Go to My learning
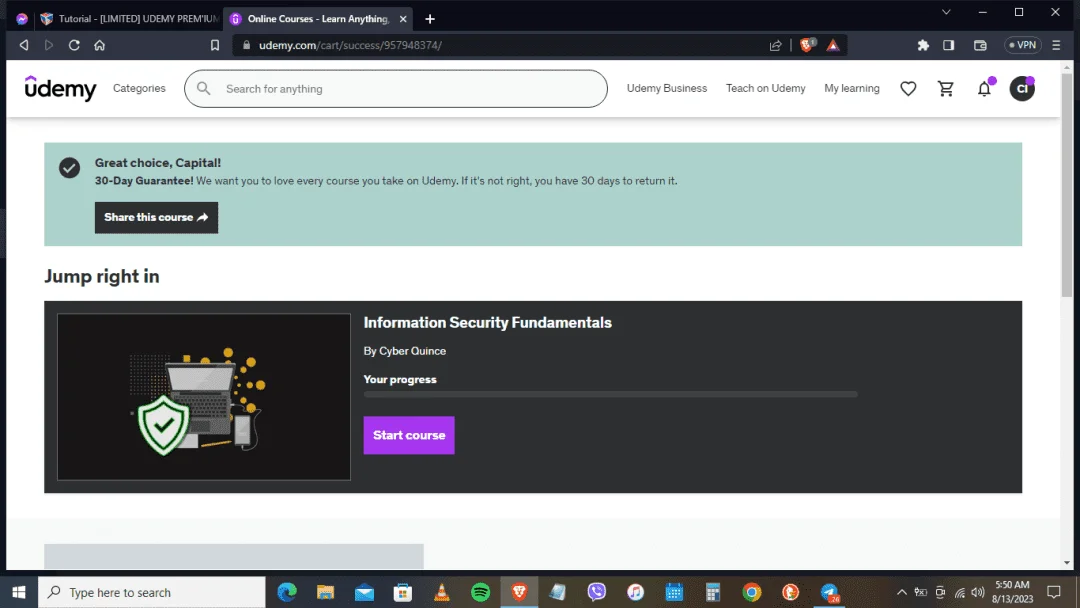Image resolution: width=1080 pixels, height=608 pixels. 851,88
